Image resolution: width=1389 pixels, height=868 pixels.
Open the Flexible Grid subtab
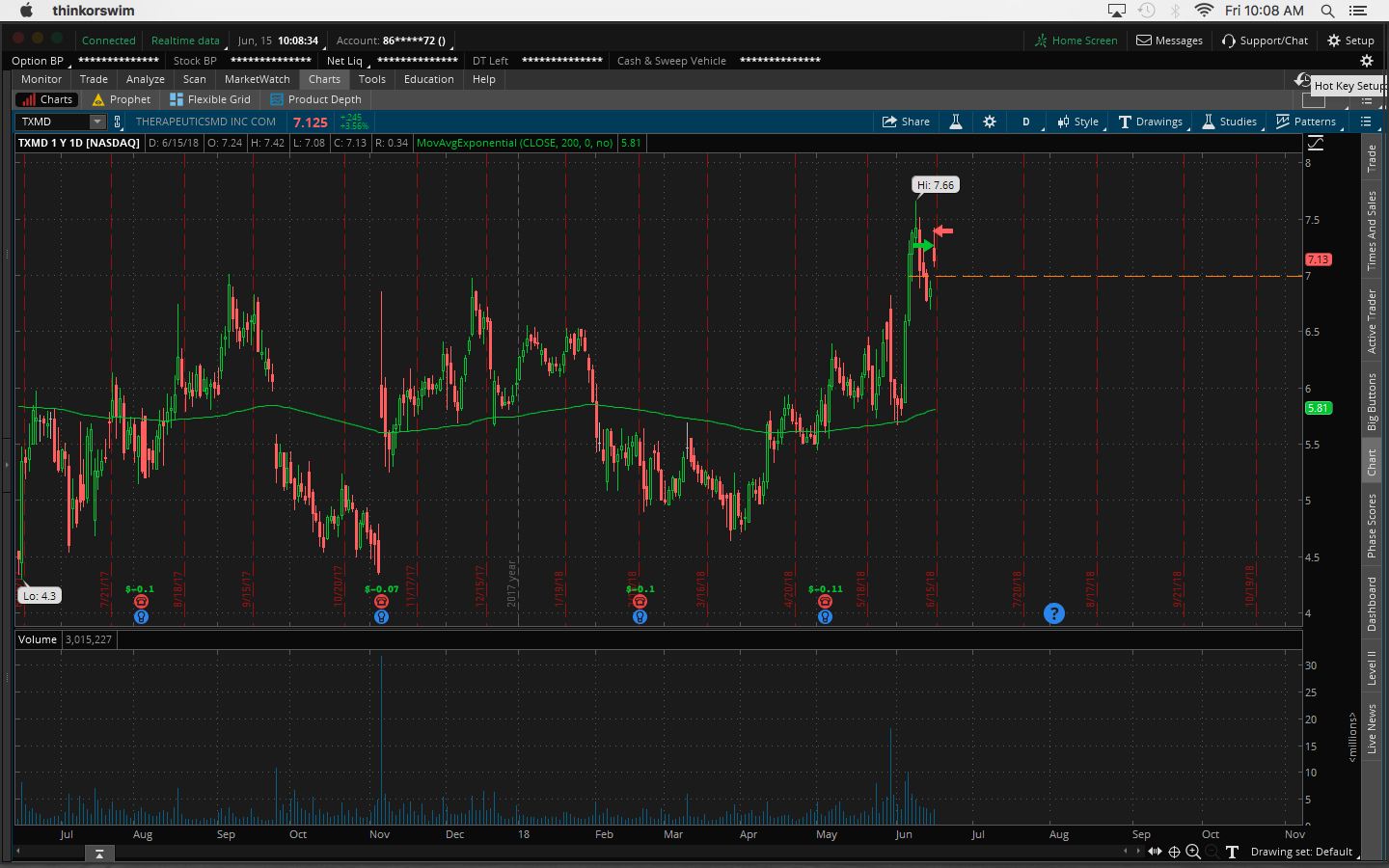(x=210, y=99)
